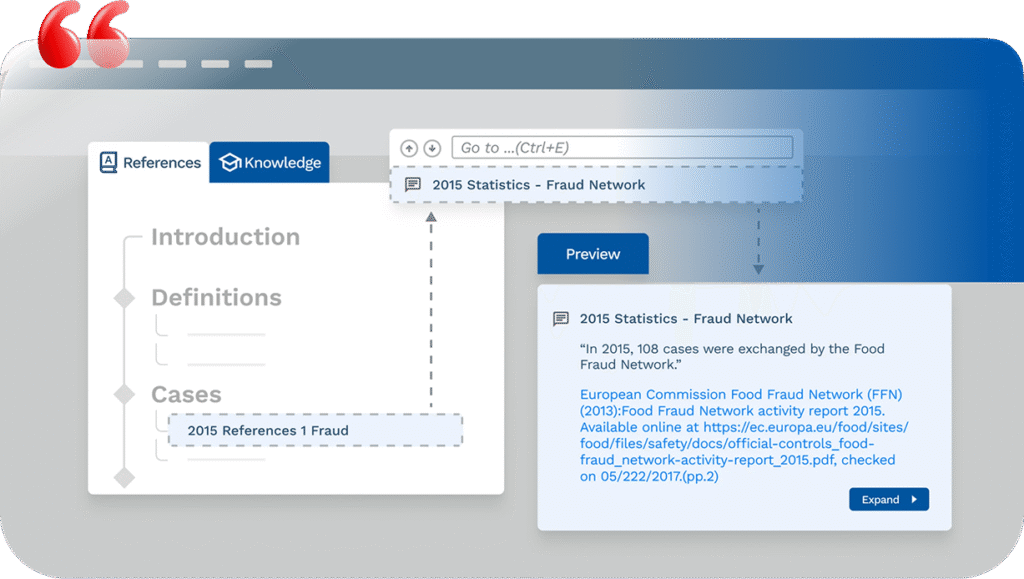The height and width of the screenshot is (579, 1024).
Task: Collapse the Cases section via its diamond node
Action: coord(124,394)
